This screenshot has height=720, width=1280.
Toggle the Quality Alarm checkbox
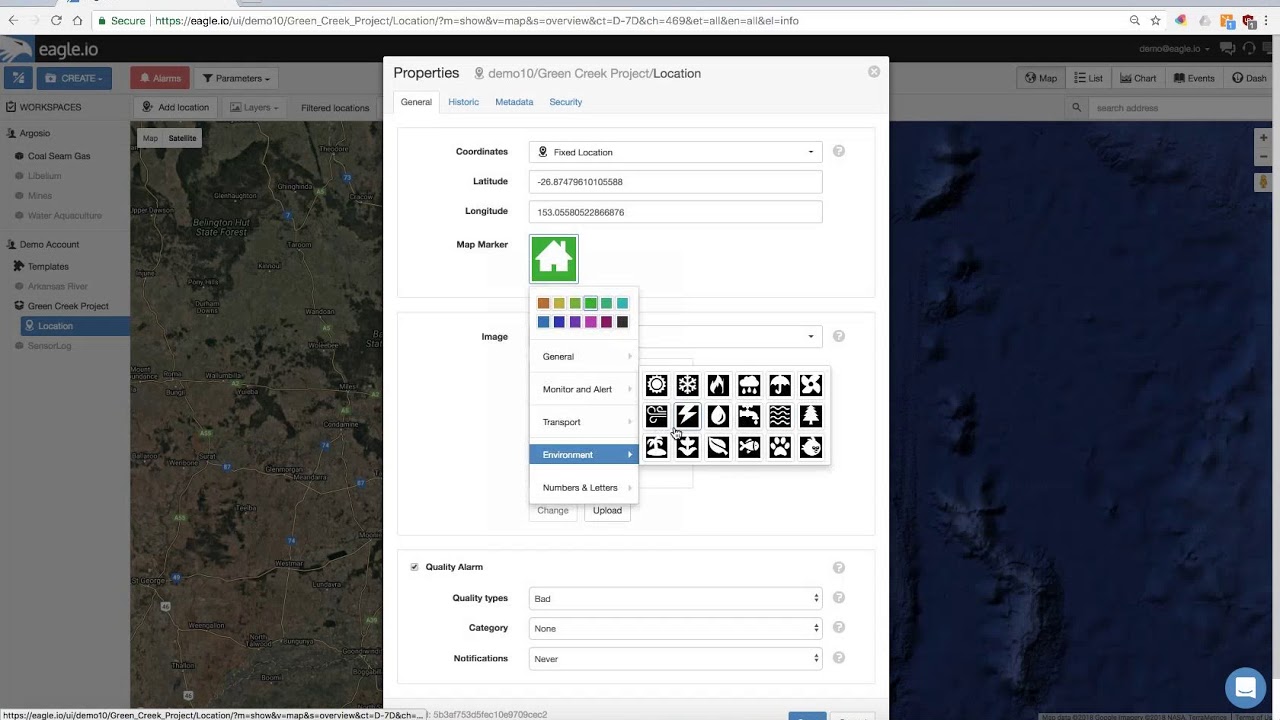click(x=414, y=567)
